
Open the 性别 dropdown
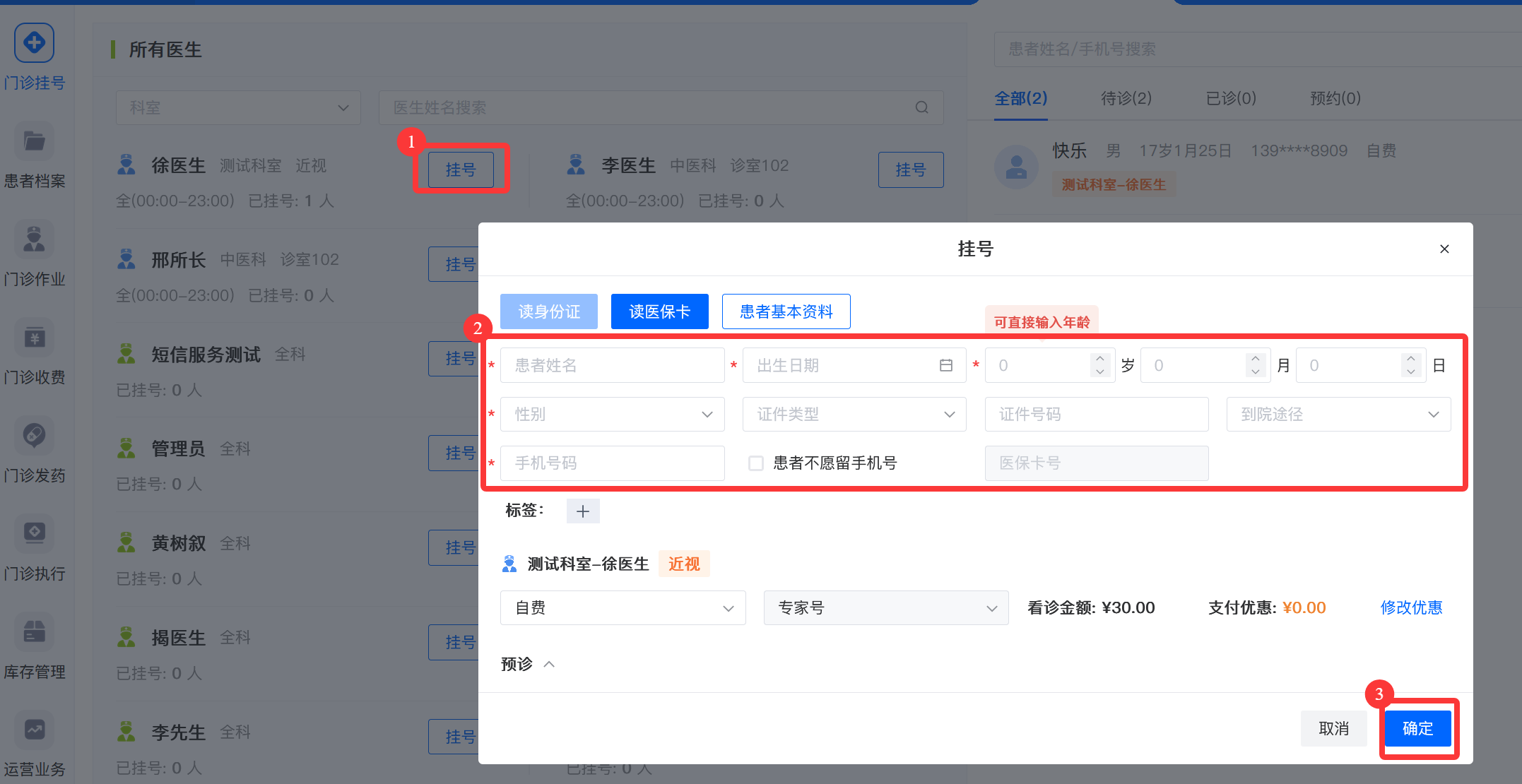pos(612,414)
